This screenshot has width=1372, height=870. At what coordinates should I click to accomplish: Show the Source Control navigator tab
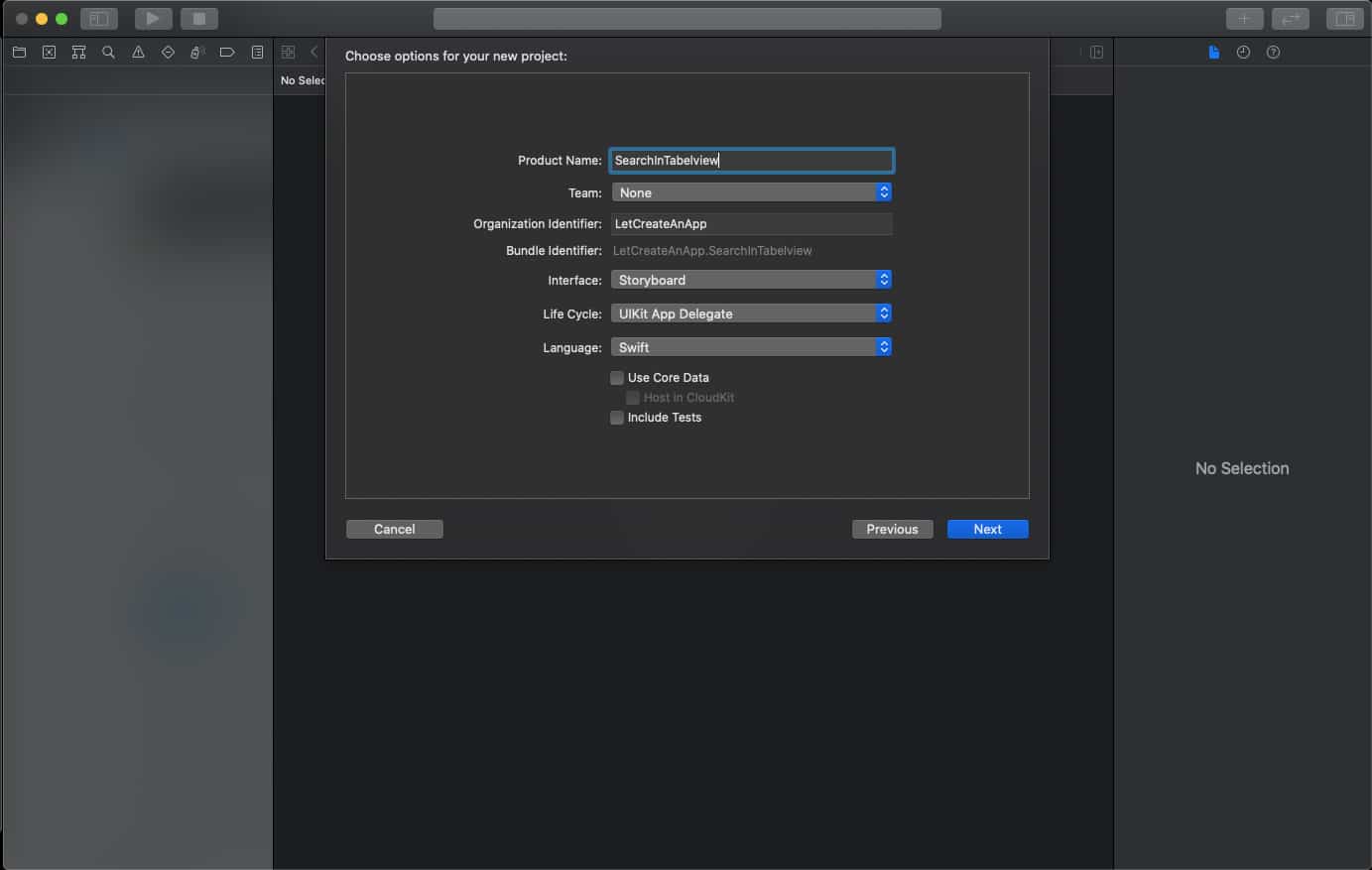(x=49, y=53)
